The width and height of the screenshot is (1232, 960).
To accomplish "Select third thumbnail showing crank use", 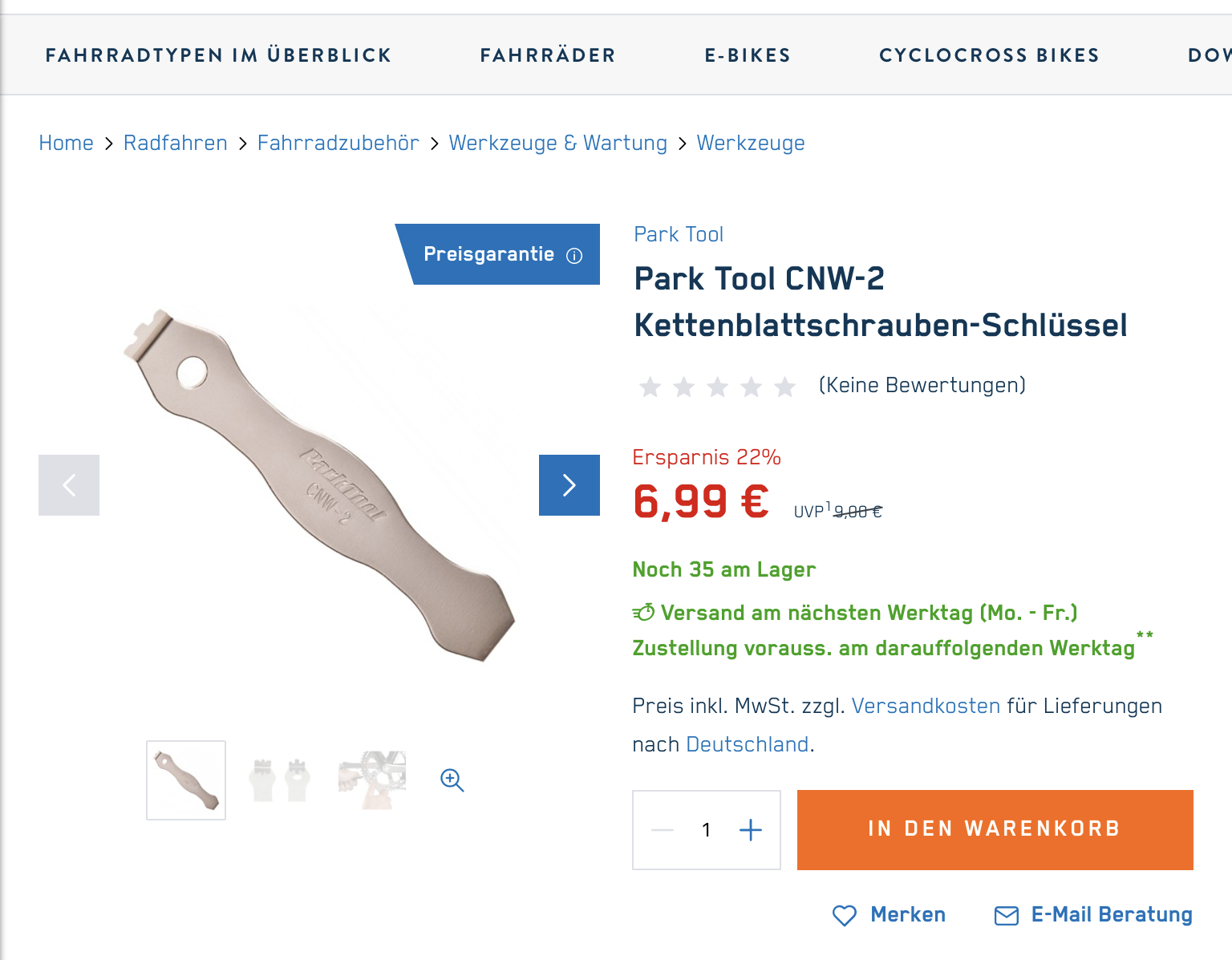I will click(x=372, y=780).
